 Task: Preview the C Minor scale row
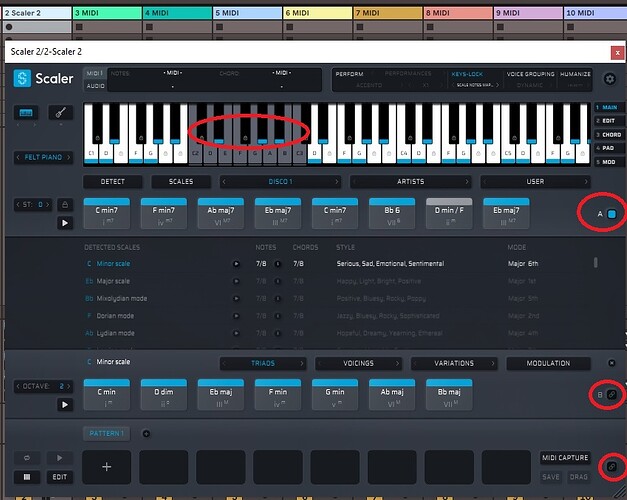point(236,264)
